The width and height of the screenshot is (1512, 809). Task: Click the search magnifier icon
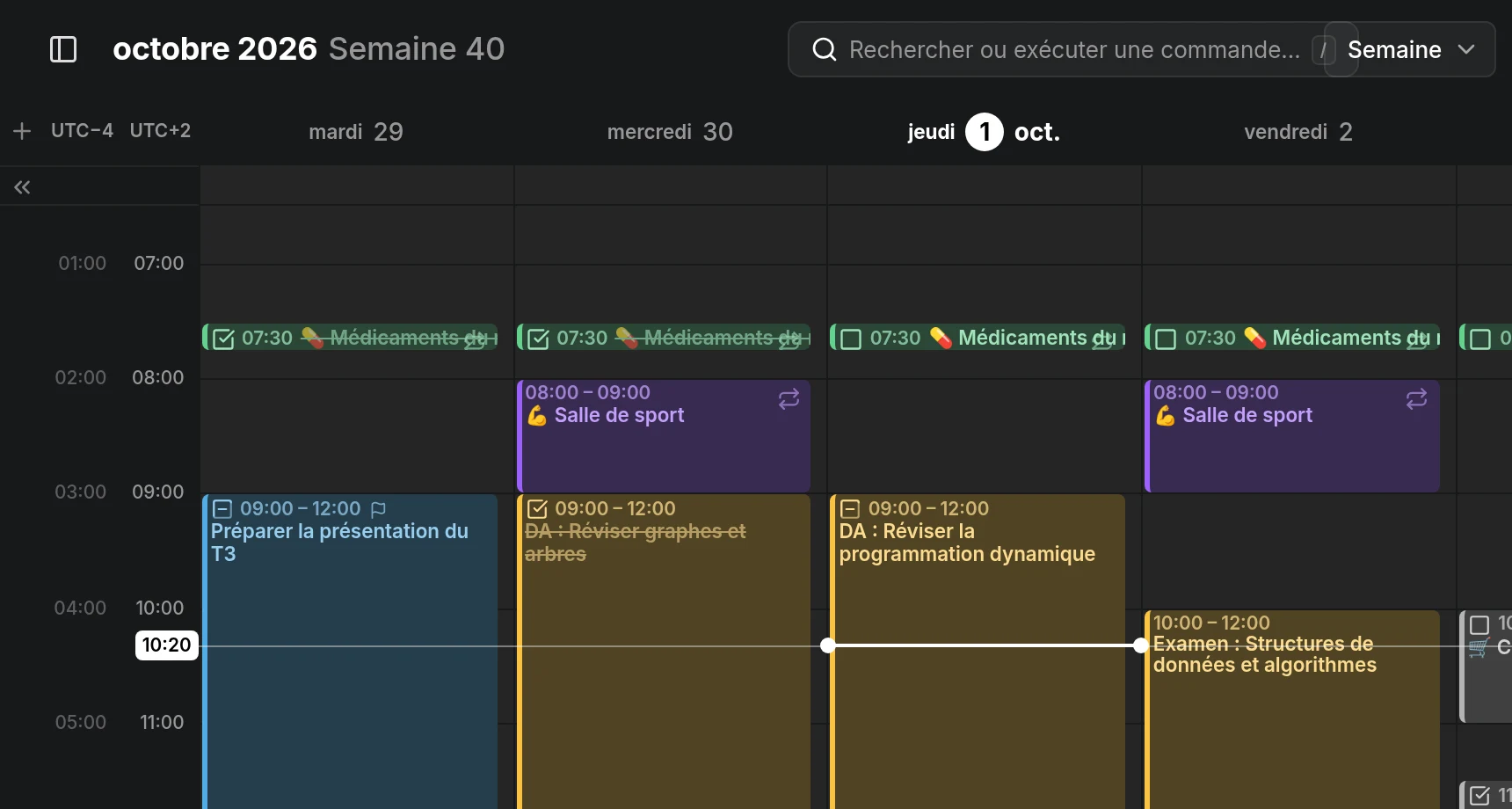(824, 49)
